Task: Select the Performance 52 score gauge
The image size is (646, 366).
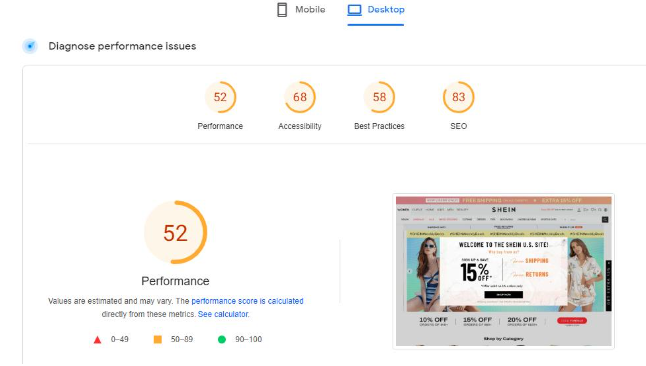Action: coord(220,97)
